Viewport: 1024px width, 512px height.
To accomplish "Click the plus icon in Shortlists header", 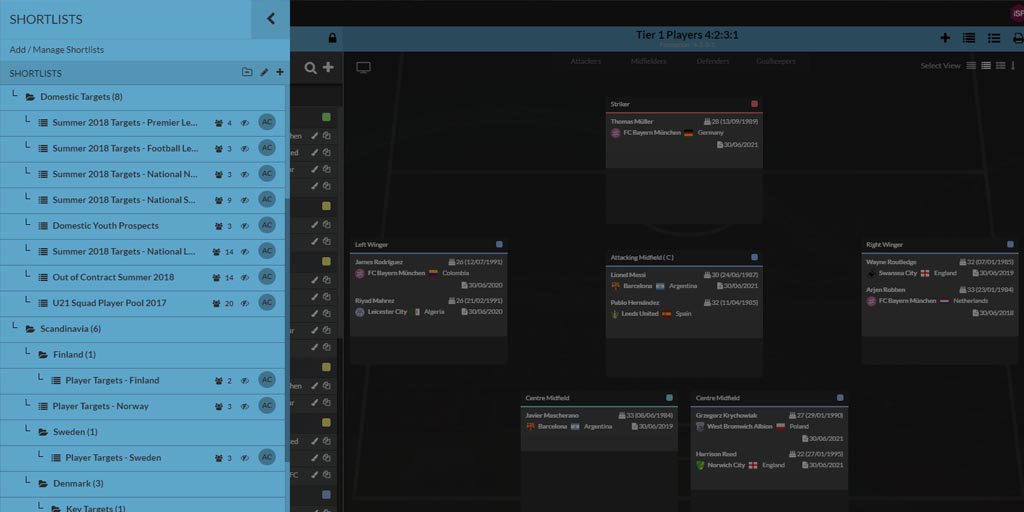I will coord(280,72).
